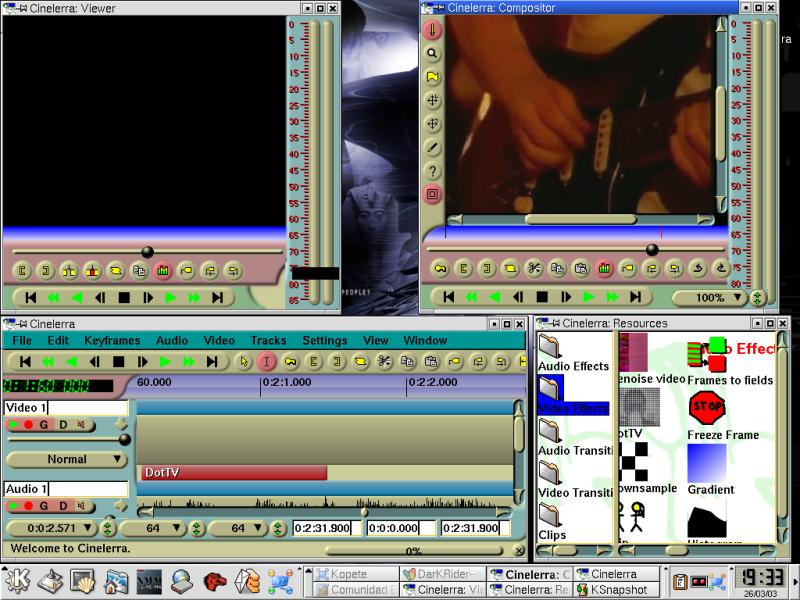Select the magnifier zoom tool in Compositor
The height and width of the screenshot is (600, 800).
[432, 54]
